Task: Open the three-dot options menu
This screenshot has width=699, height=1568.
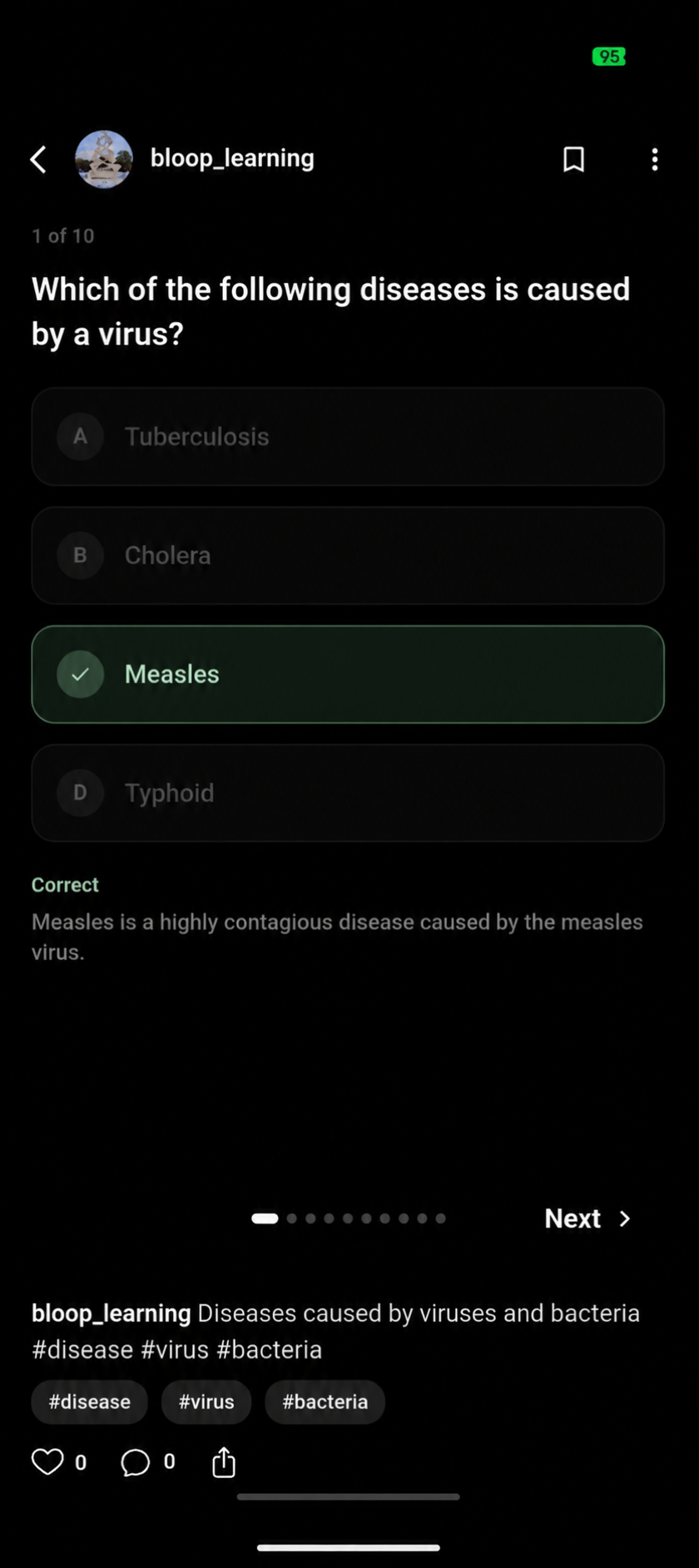Action: [655, 159]
